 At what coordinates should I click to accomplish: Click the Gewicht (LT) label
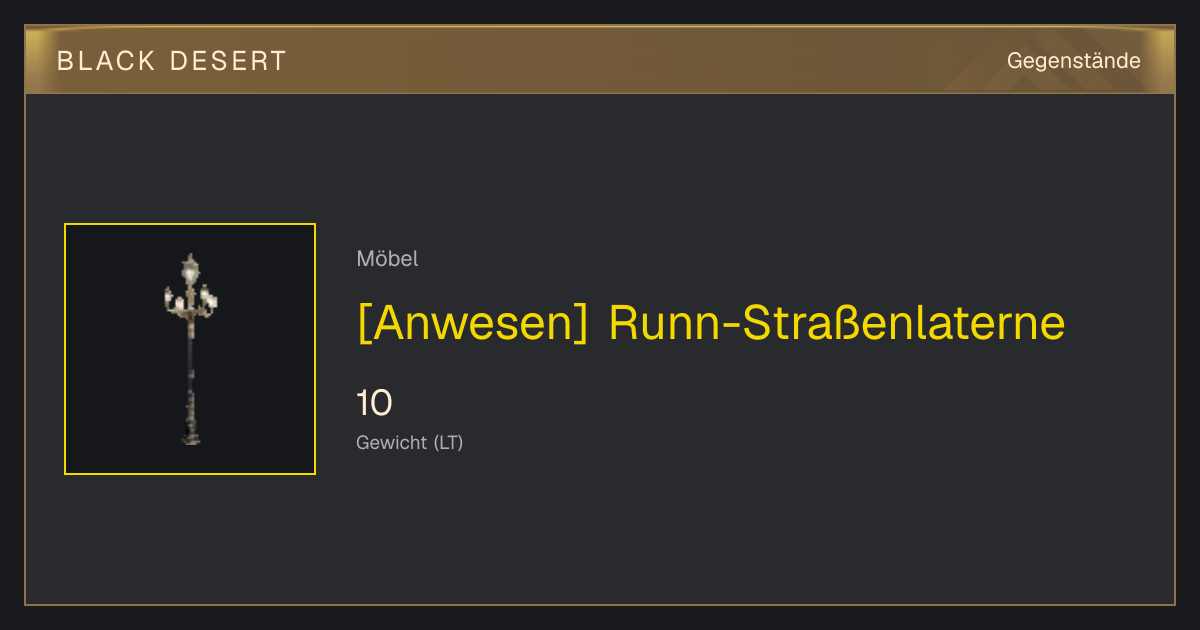tap(410, 442)
